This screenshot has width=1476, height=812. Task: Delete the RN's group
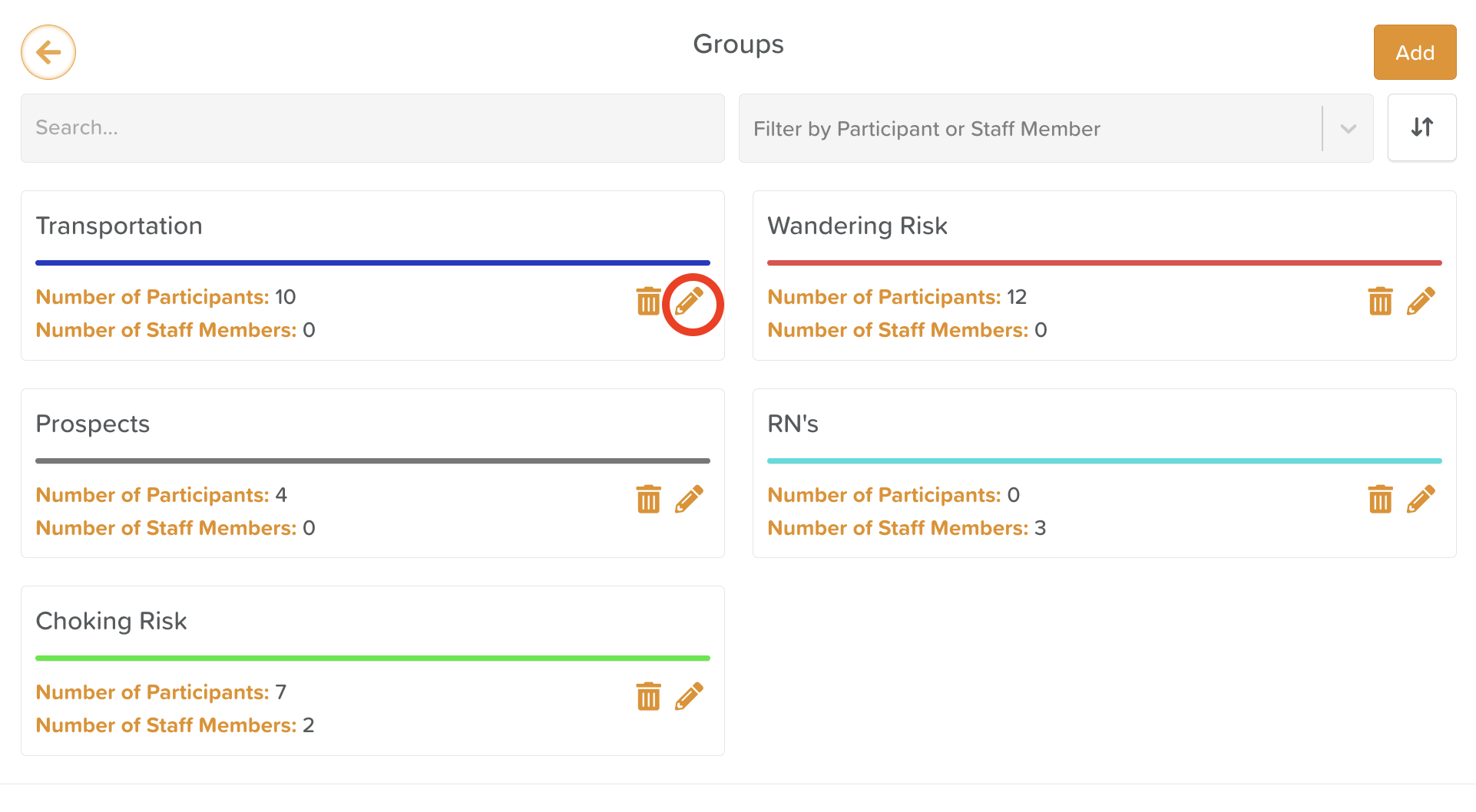(x=1380, y=499)
